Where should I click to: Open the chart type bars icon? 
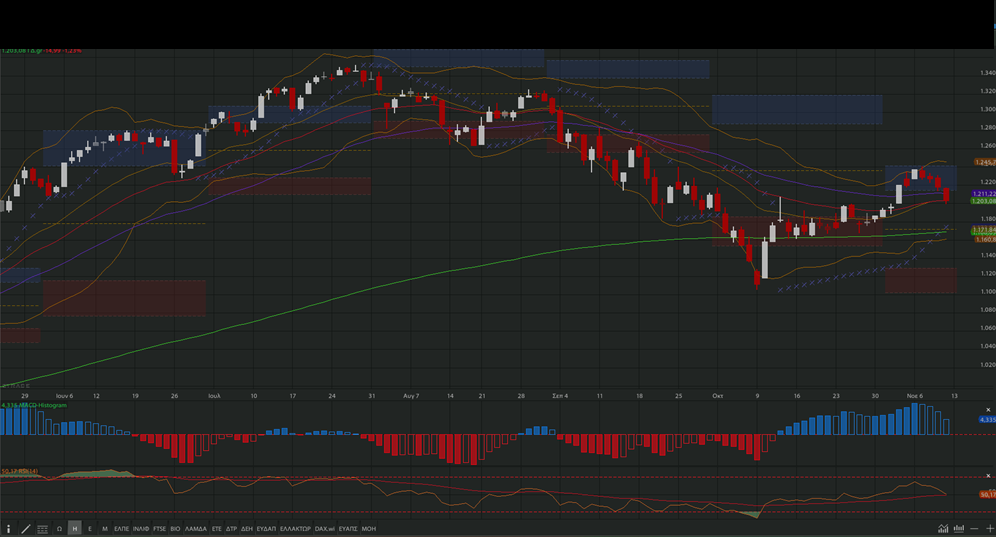click(959, 529)
